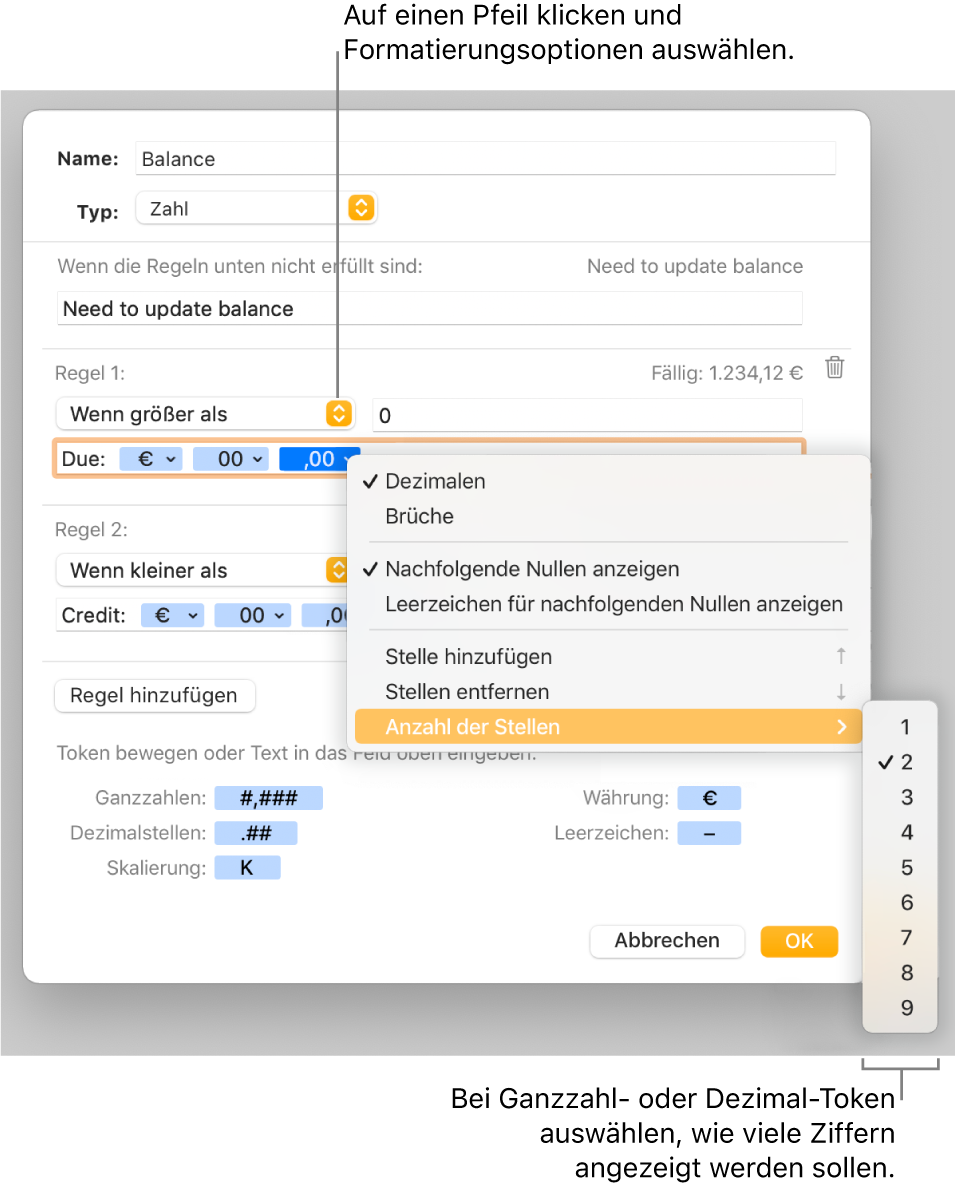The height and width of the screenshot is (1194, 955).
Task: Click into the Name field containing Balance
Action: 485,158
